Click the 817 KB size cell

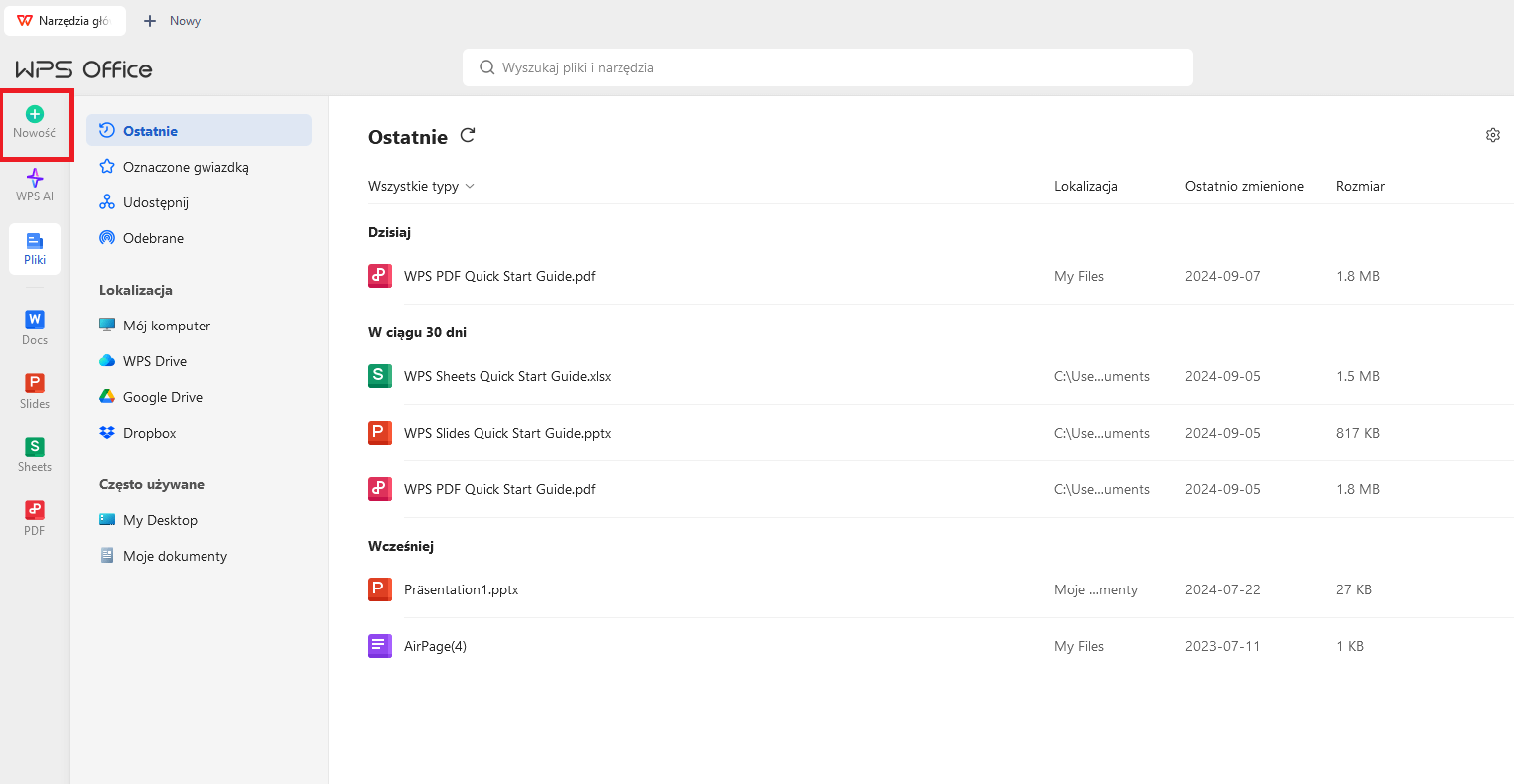[1358, 433]
